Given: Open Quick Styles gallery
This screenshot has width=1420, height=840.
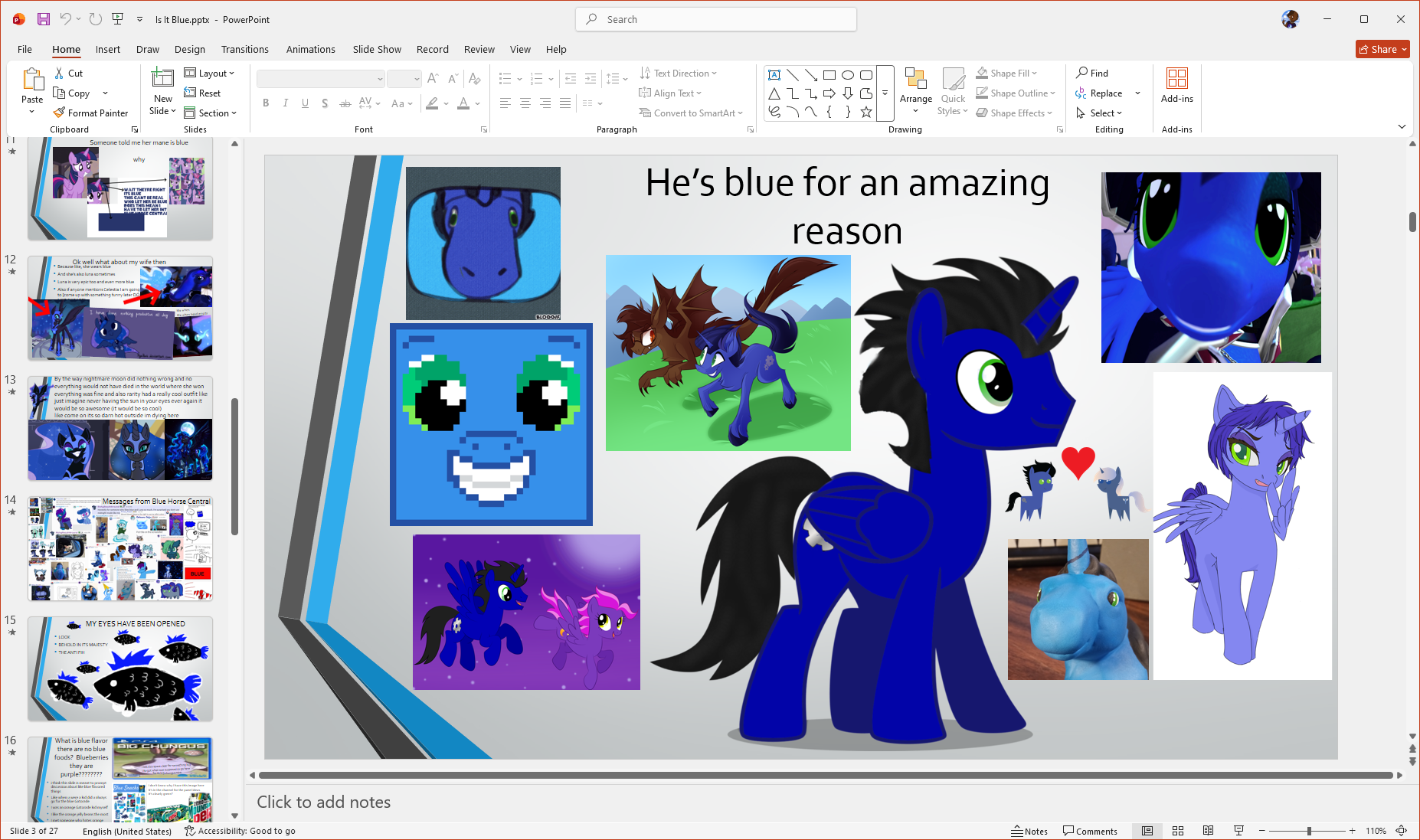Looking at the screenshot, I should click(953, 92).
